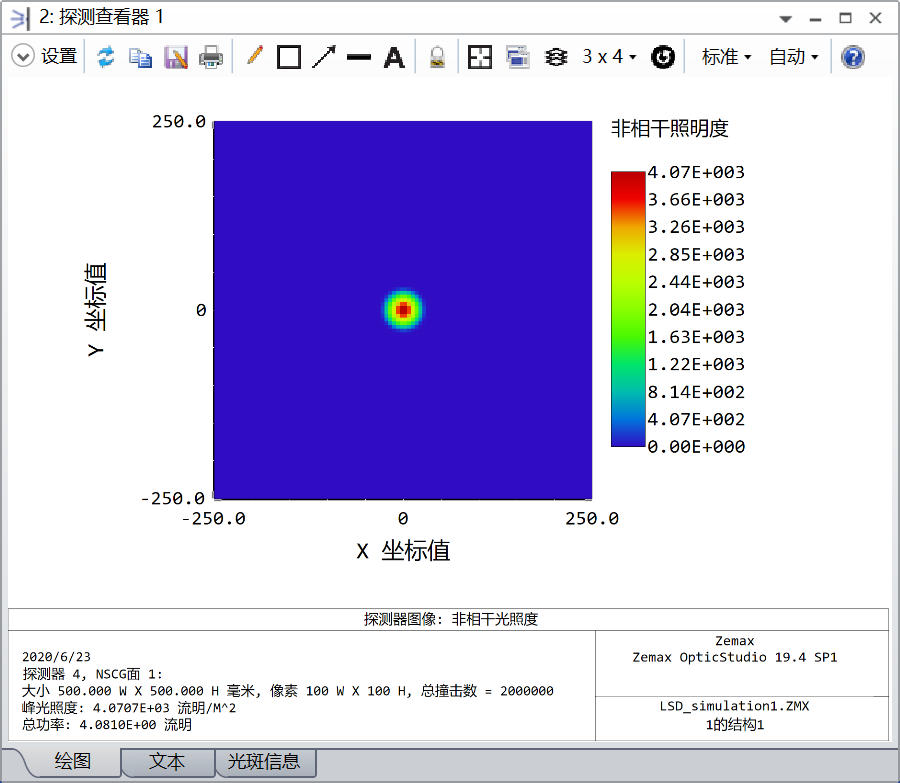Click the print icon
The width and height of the screenshot is (900, 783).
[211, 57]
